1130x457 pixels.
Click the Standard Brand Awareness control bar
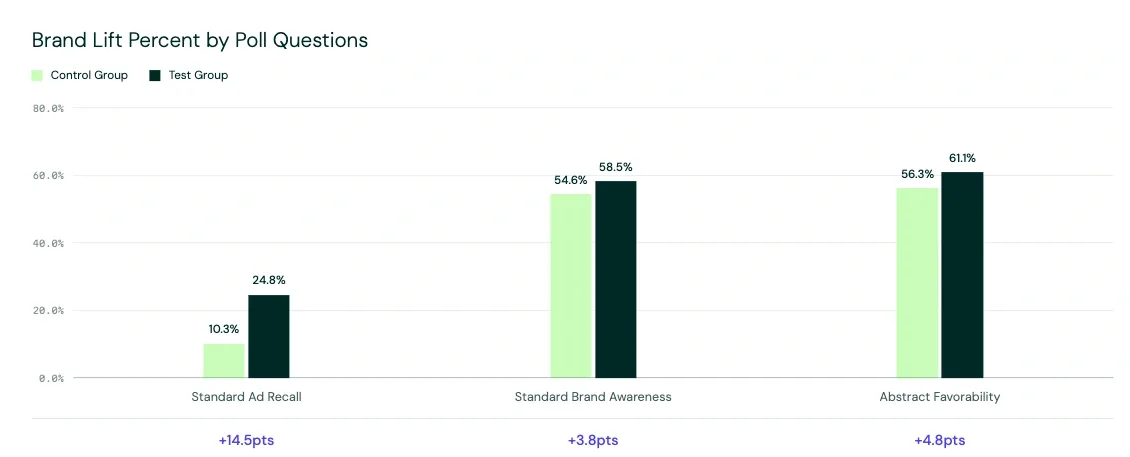(571, 285)
